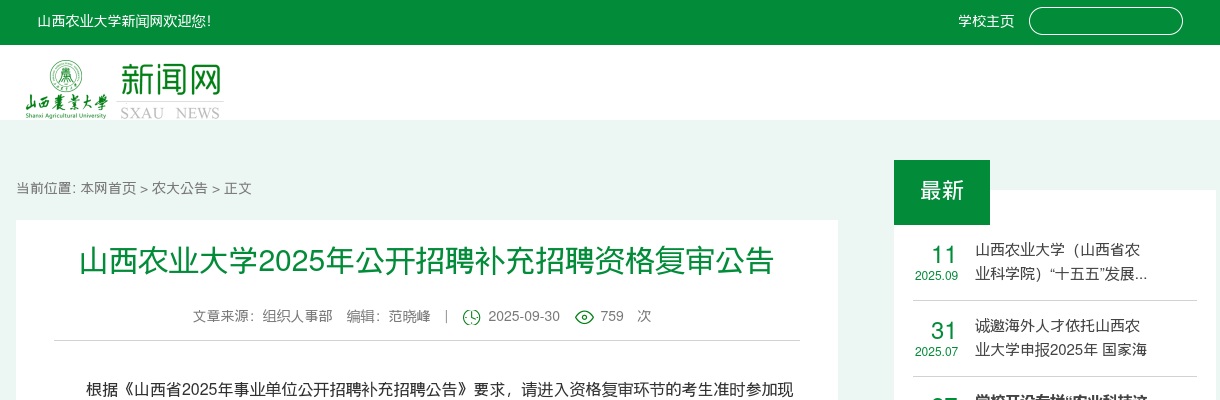Open 诚邀海外人才 news article

tap(1061, 338)
